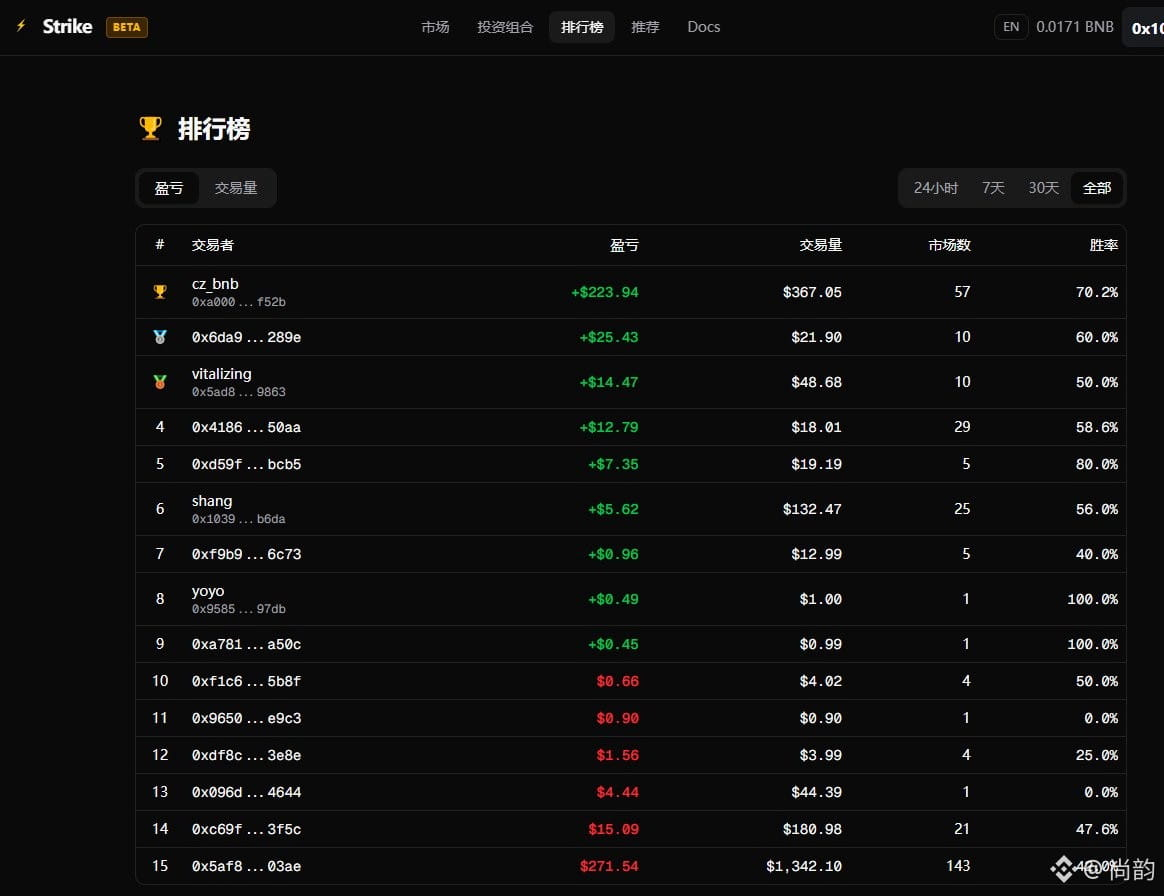Click the 市场数 column header
Screen dimensions: 1164x896
click(949, 245)
